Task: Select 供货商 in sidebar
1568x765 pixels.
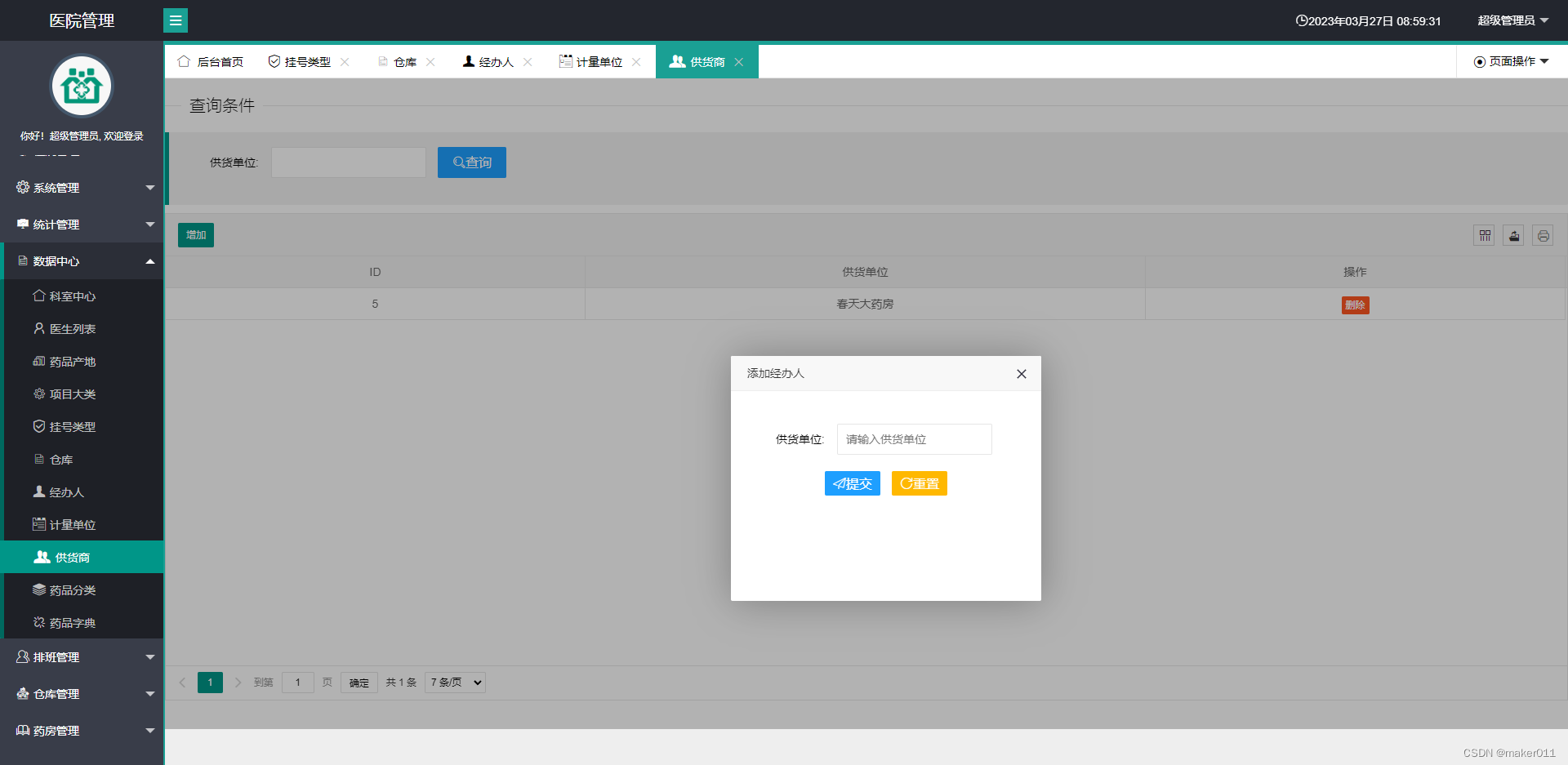Action: point(83,558)
